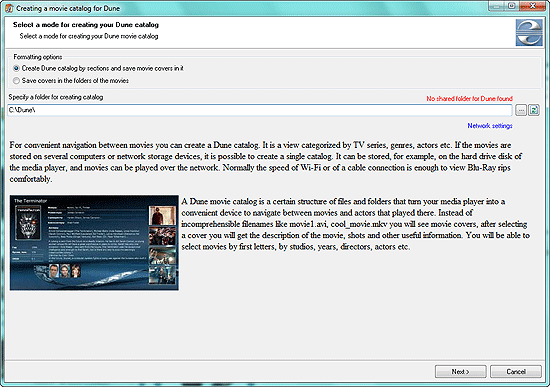Minimize the wizard window
The width and height of the screenshot is (550, 387).
point(496,6)
